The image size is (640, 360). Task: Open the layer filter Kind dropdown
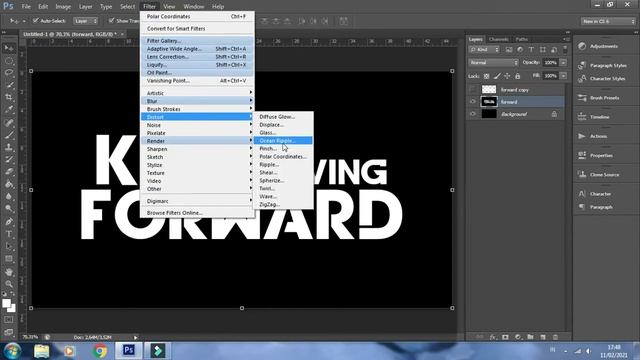click(484, 50)
